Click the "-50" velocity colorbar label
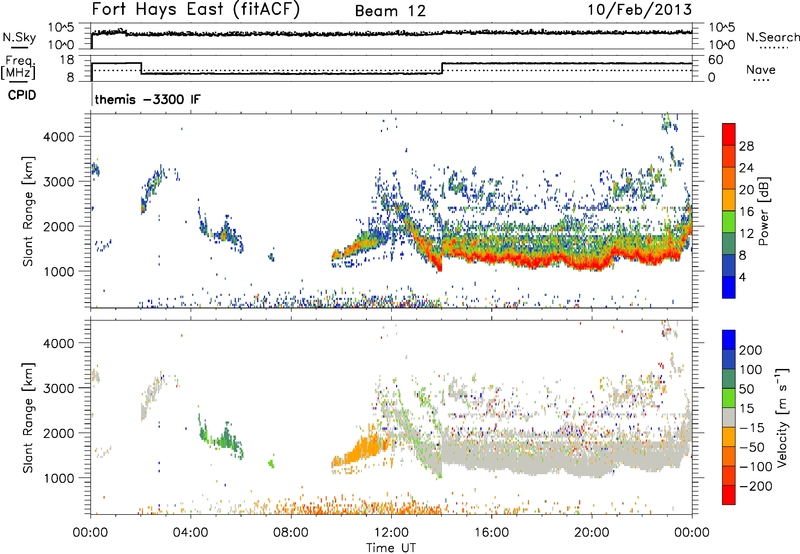Image resolution: width=800 pixels, height=554 pixels. click(x=752, y=447)
